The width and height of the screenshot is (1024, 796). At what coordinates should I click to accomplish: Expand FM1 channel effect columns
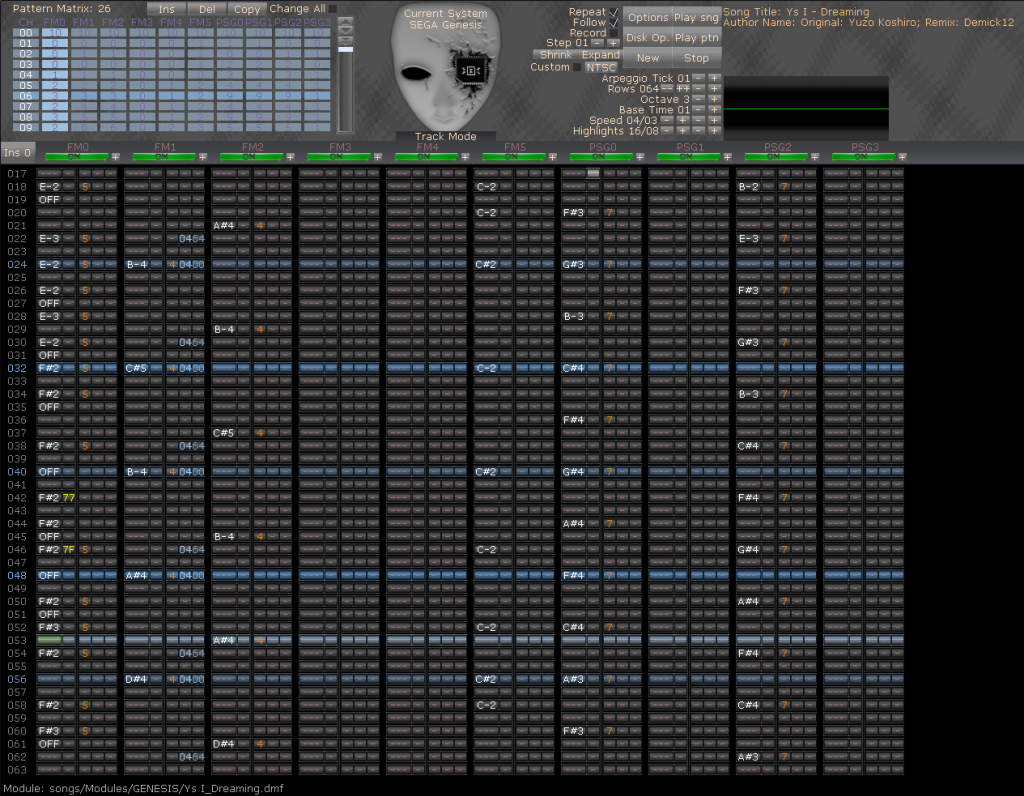point(203,157)
